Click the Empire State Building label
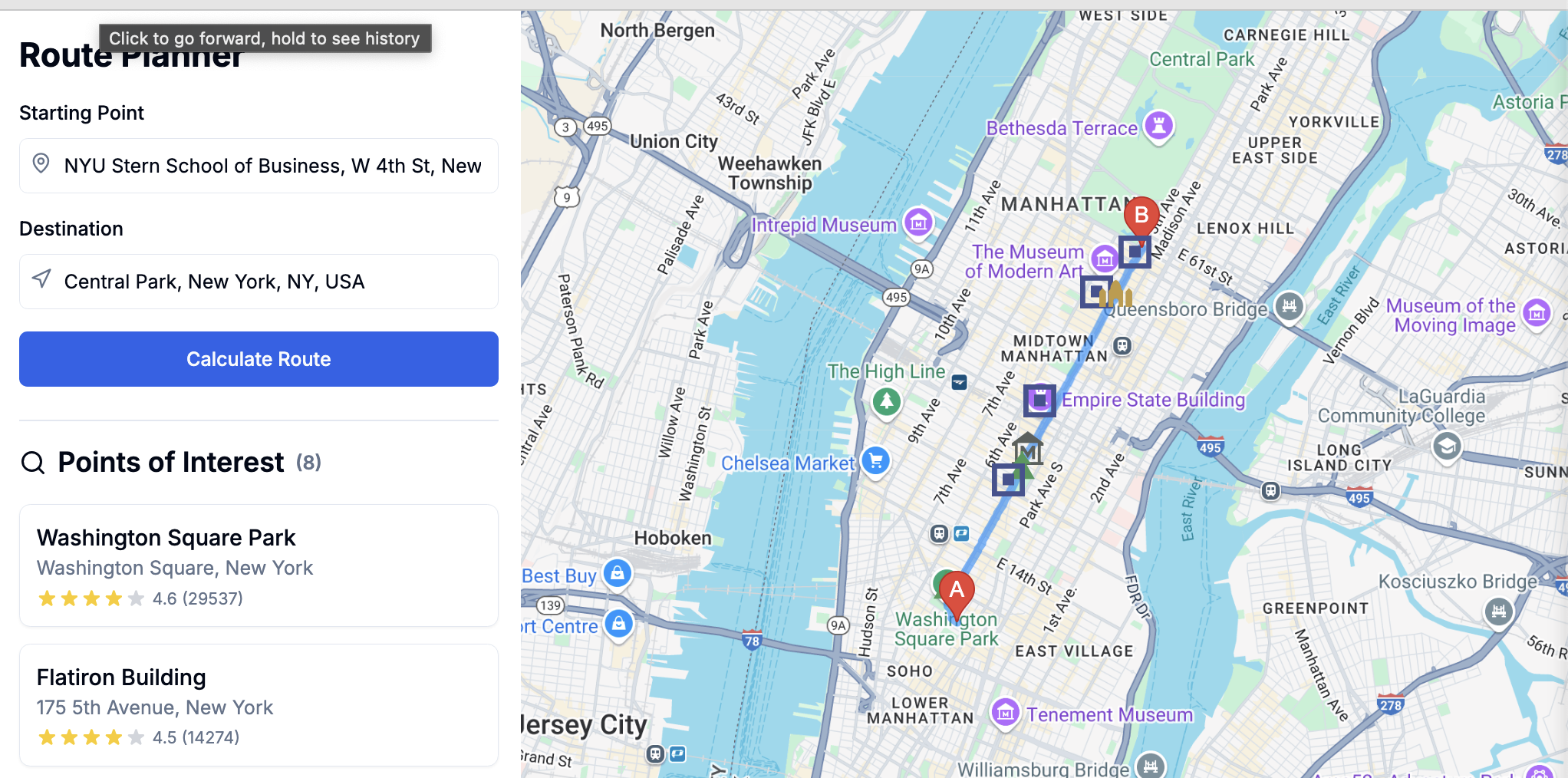Screen dimensions: 1568x778 [1153, 400]
